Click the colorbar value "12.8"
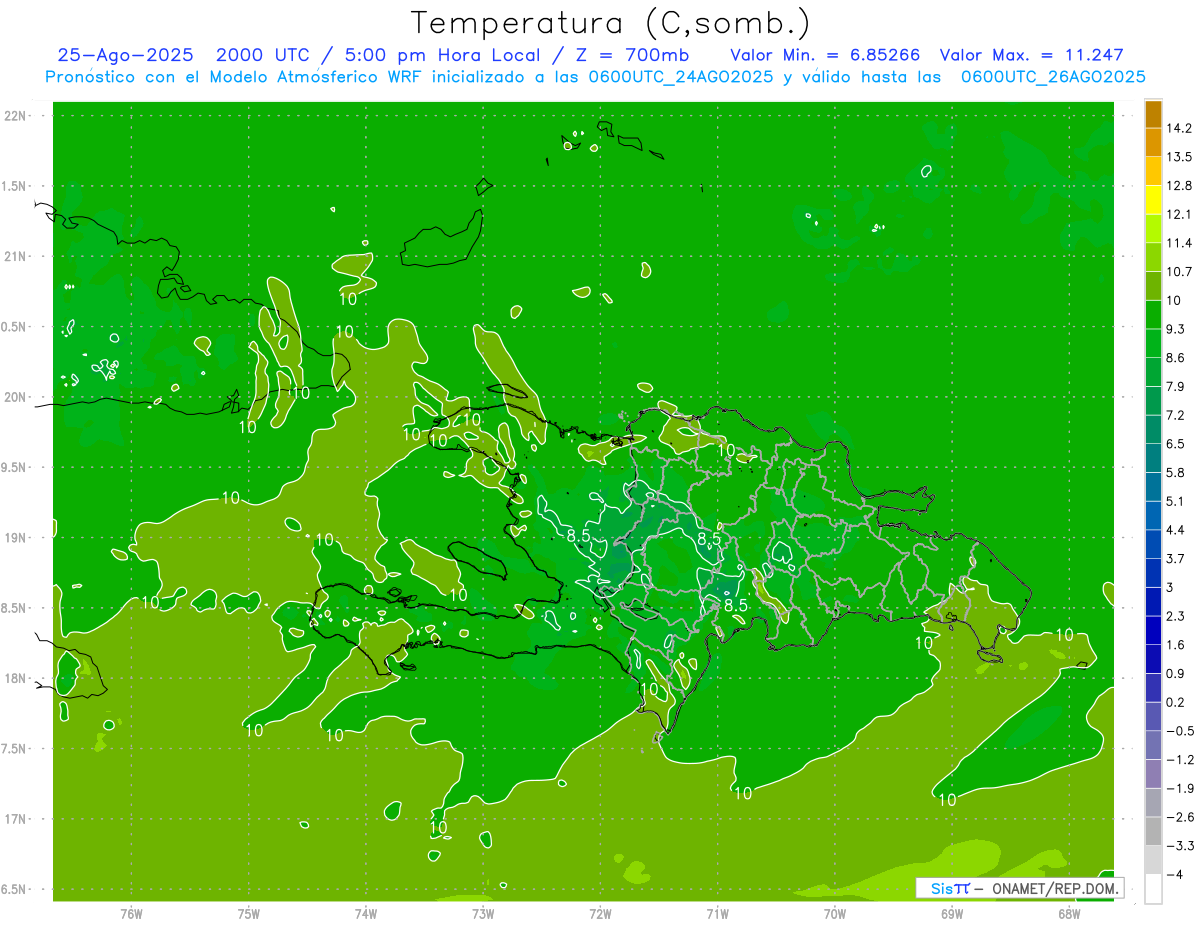1200x927 pixels. [x=1179, y=185]
